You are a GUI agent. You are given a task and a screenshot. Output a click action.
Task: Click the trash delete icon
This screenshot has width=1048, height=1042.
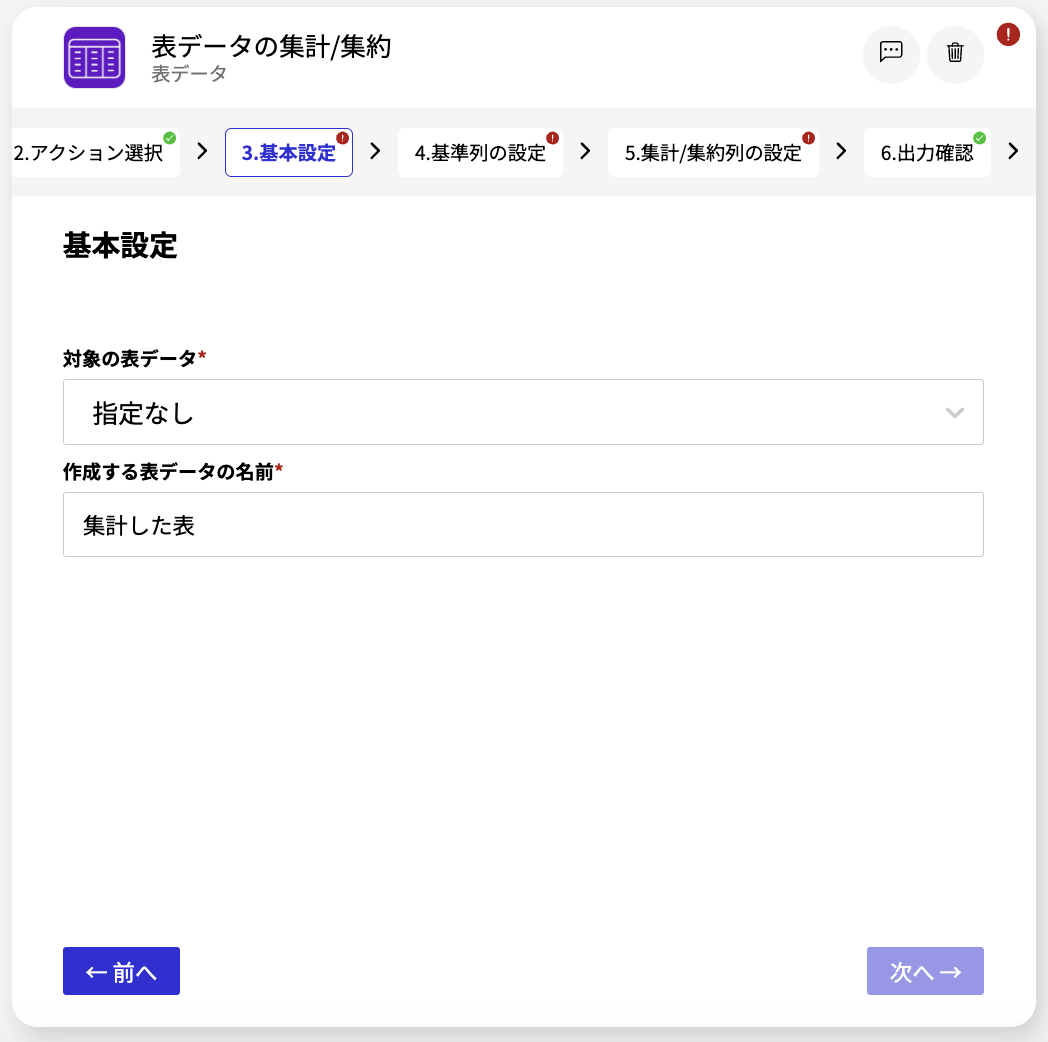tap(955, 53)
